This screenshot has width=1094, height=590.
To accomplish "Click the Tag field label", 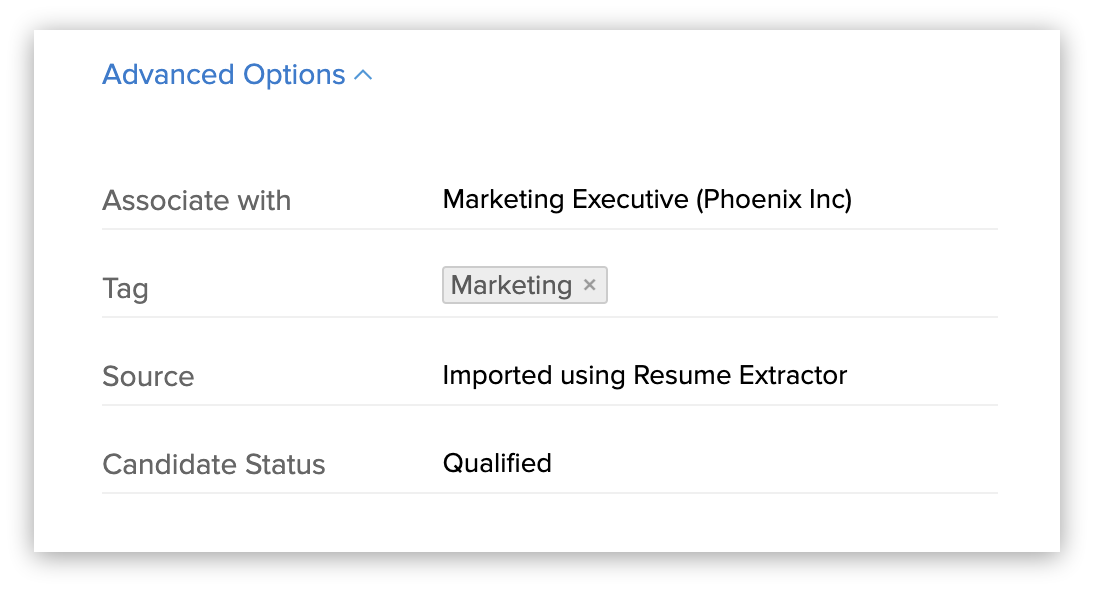I will 125,289.
